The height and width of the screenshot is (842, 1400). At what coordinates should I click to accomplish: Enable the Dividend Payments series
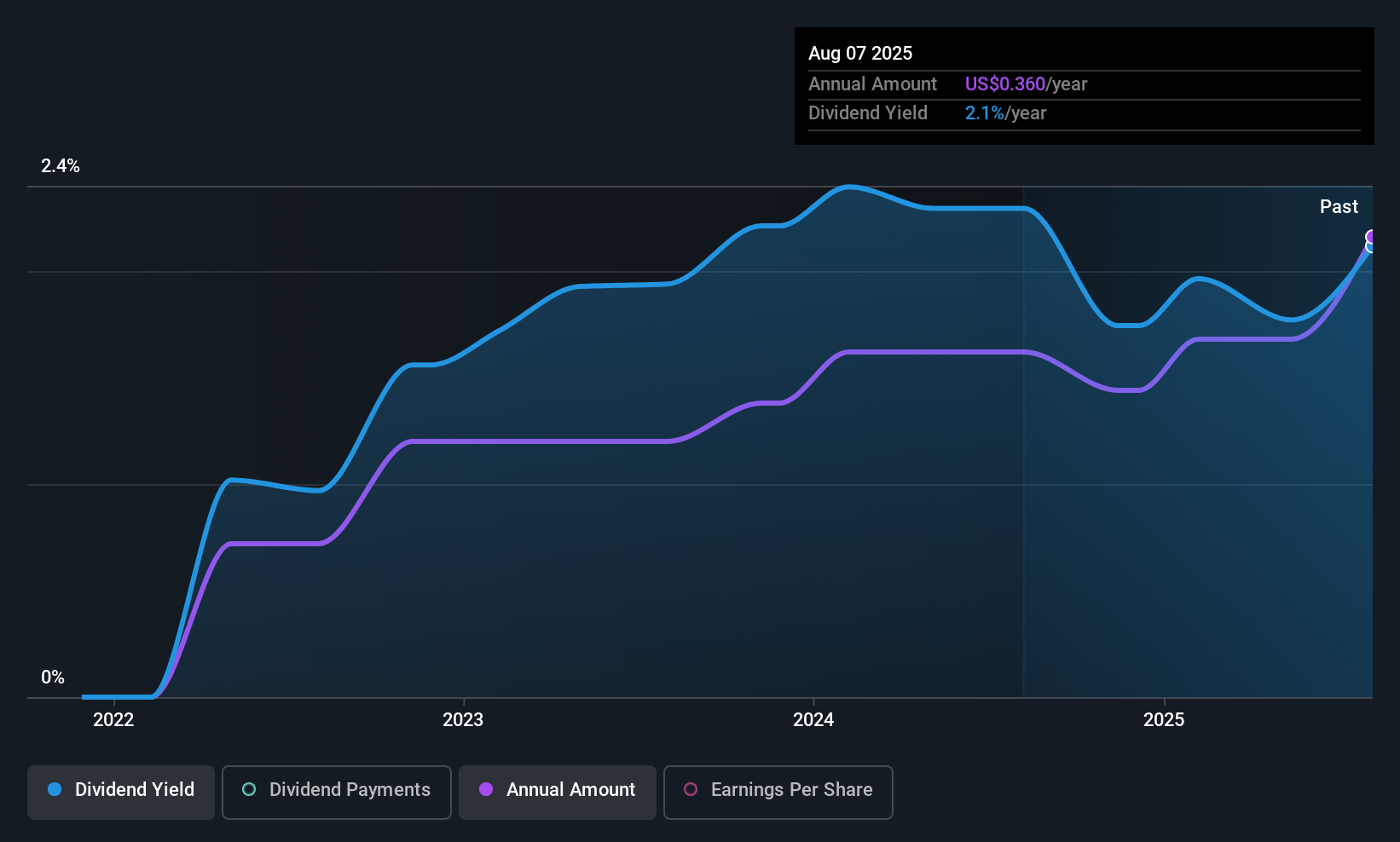point(336,792)
